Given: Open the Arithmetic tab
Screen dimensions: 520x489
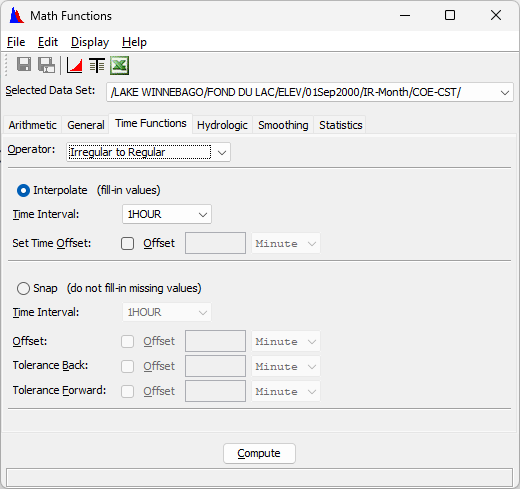Looking at the screenshot, I should point(33,125).
